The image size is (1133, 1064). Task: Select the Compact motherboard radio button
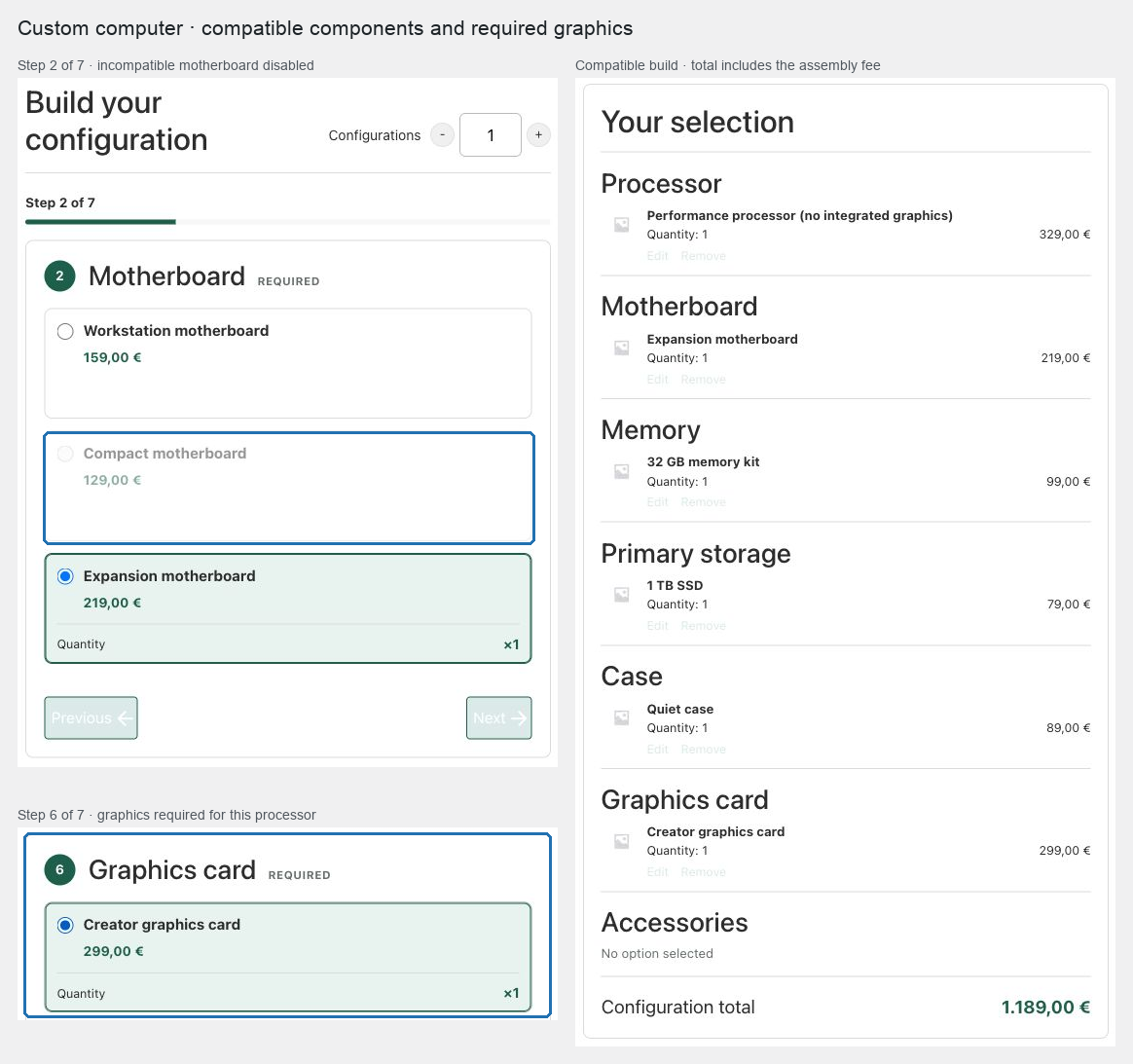click(x=65, y=454)
